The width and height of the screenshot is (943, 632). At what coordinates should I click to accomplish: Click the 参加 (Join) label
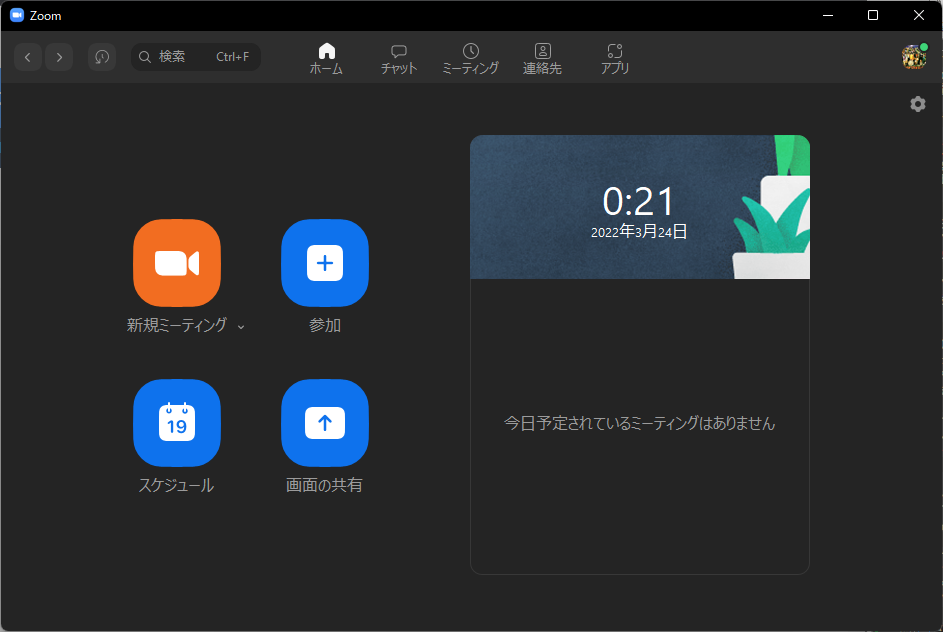coord(325,325)
